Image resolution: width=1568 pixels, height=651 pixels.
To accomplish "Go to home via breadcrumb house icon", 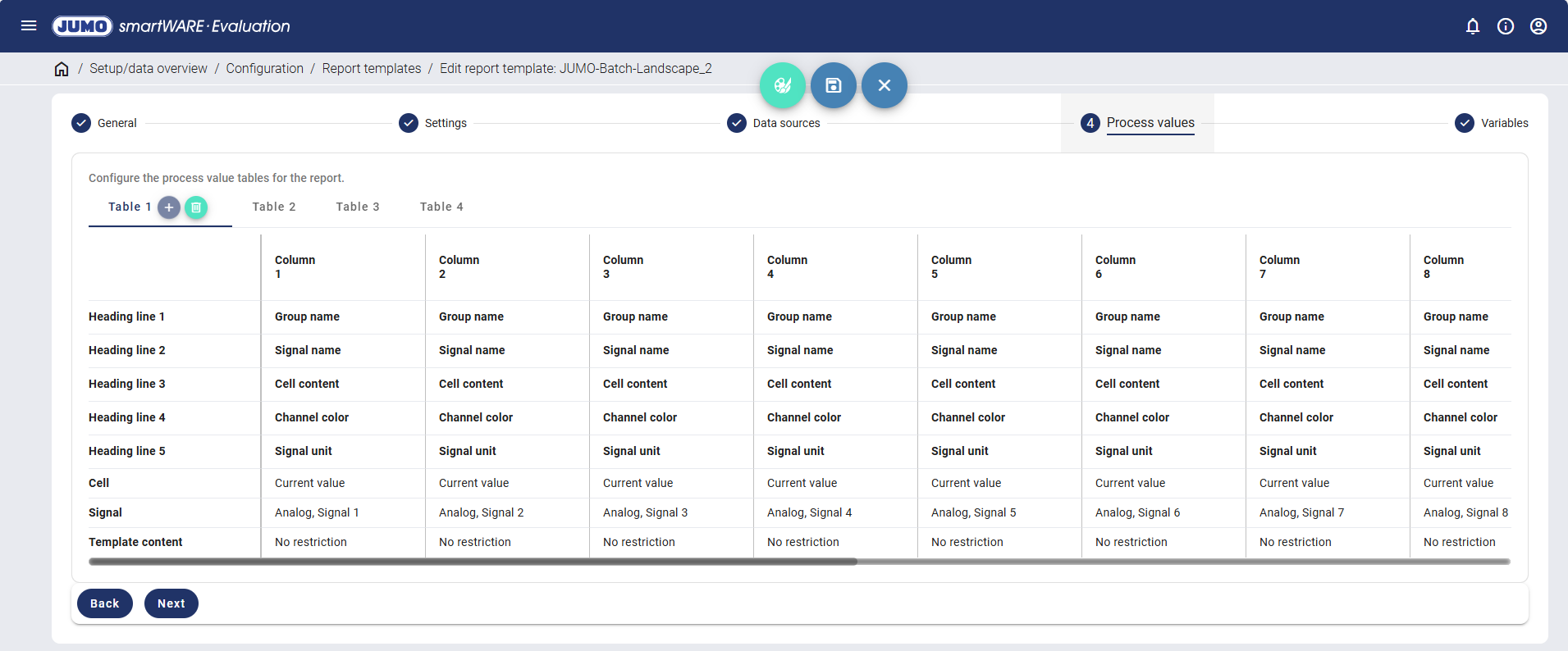I will [62, 69].
